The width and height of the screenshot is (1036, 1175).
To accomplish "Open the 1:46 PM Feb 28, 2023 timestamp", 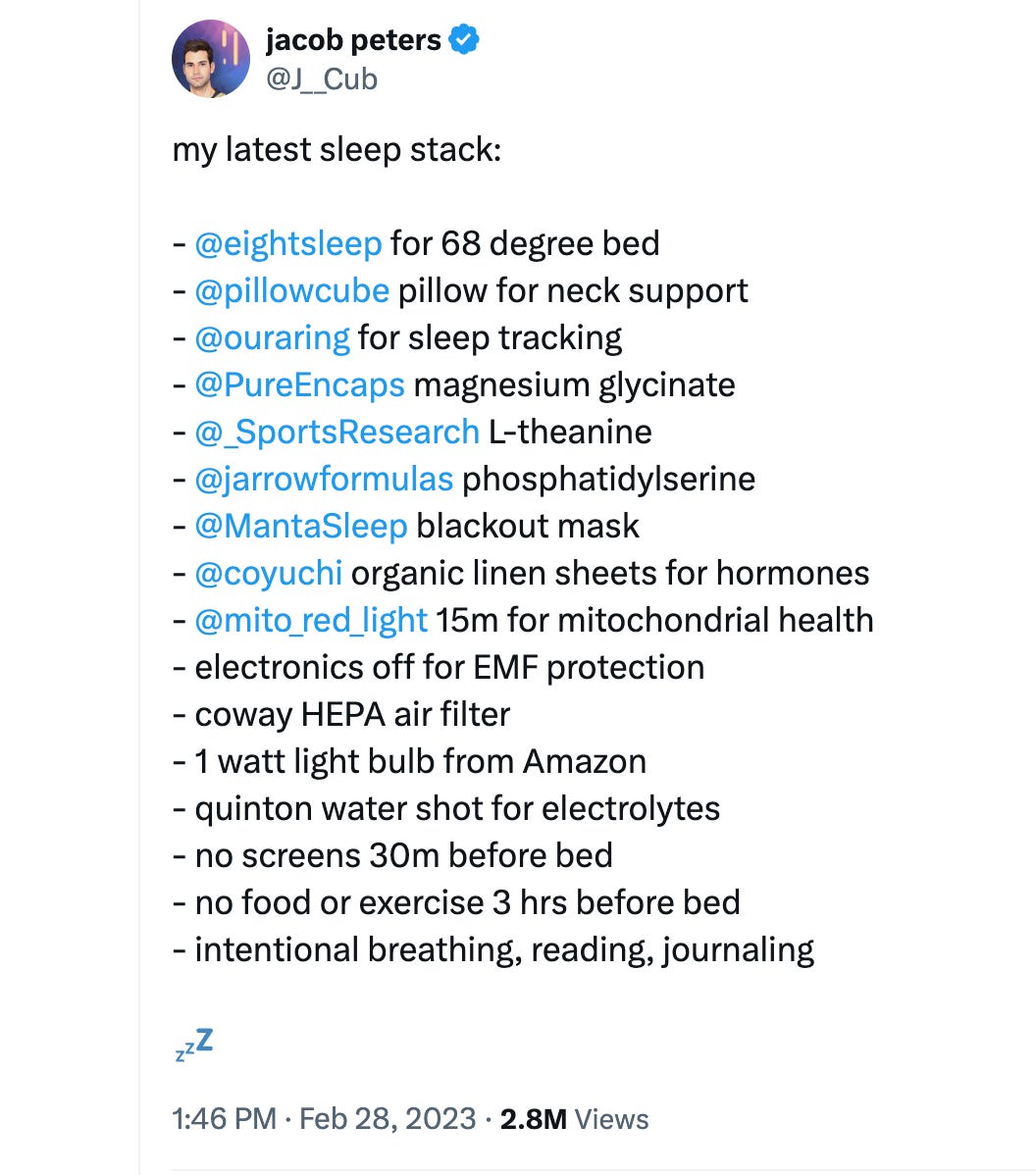I will 324,1119.
